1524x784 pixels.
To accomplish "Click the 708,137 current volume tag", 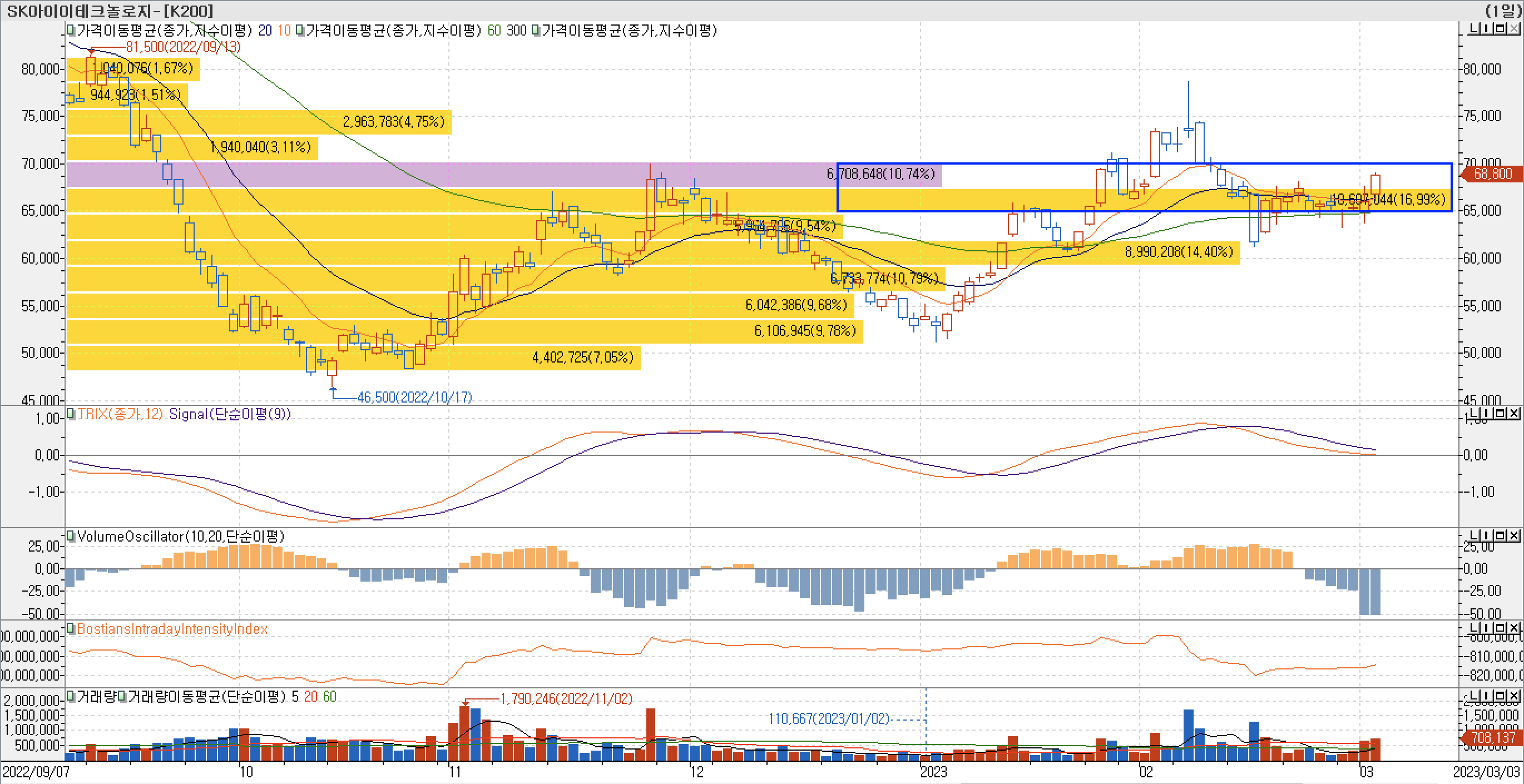I will coord(1491,738).
